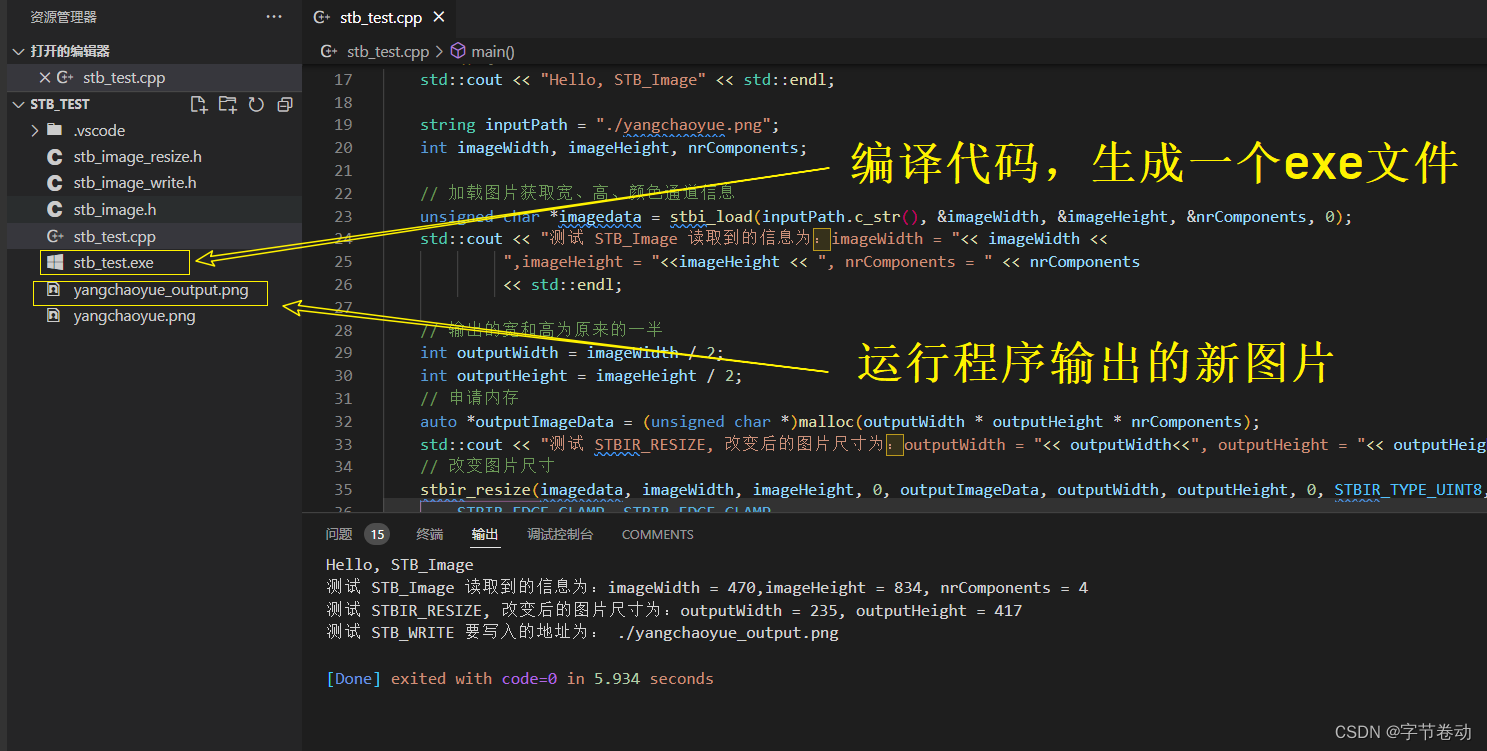
Task: Select stb_test.exe in the file tree
Action: (113, 263)
